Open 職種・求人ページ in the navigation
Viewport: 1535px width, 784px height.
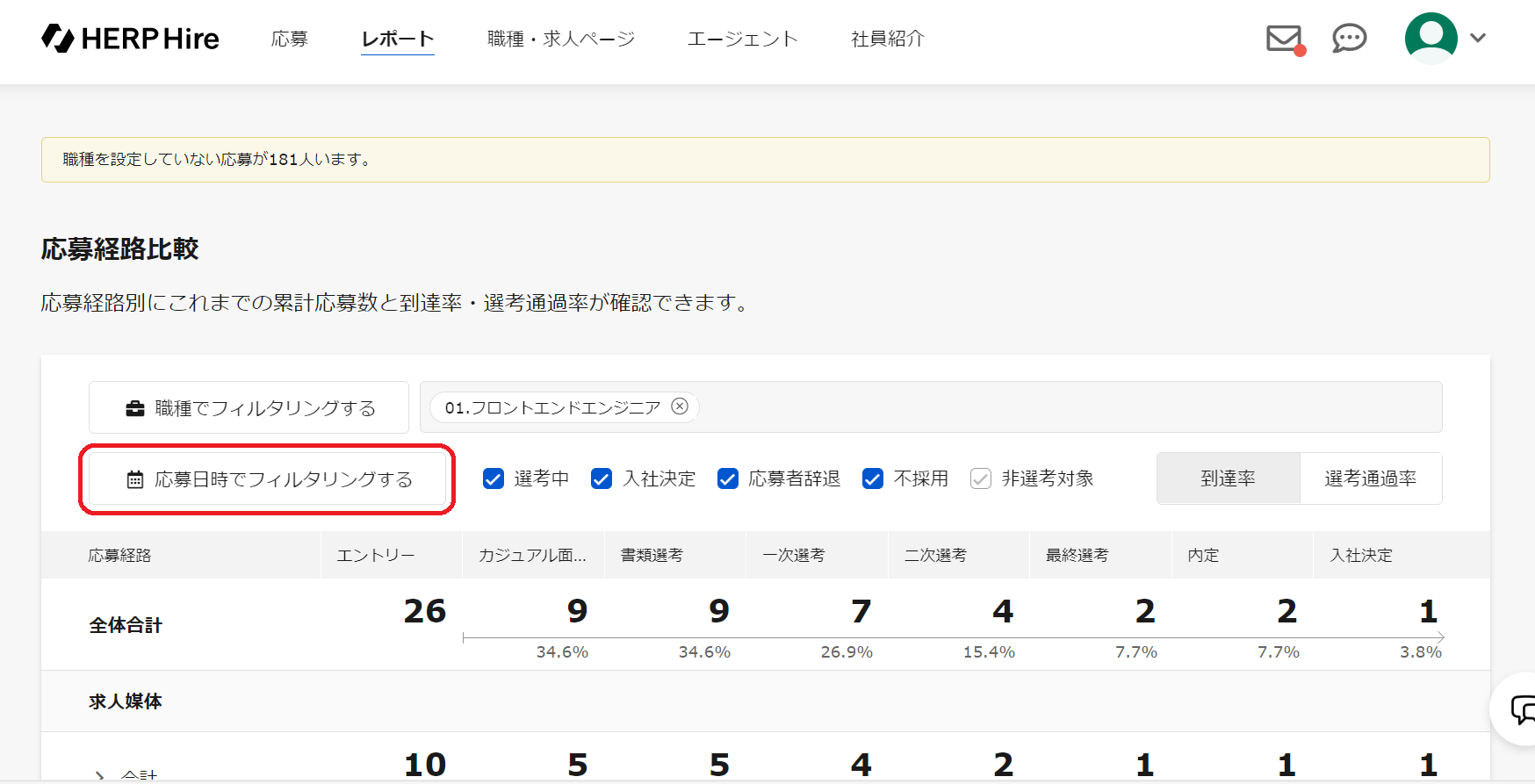pyautogui.click(x=561, y=39)
